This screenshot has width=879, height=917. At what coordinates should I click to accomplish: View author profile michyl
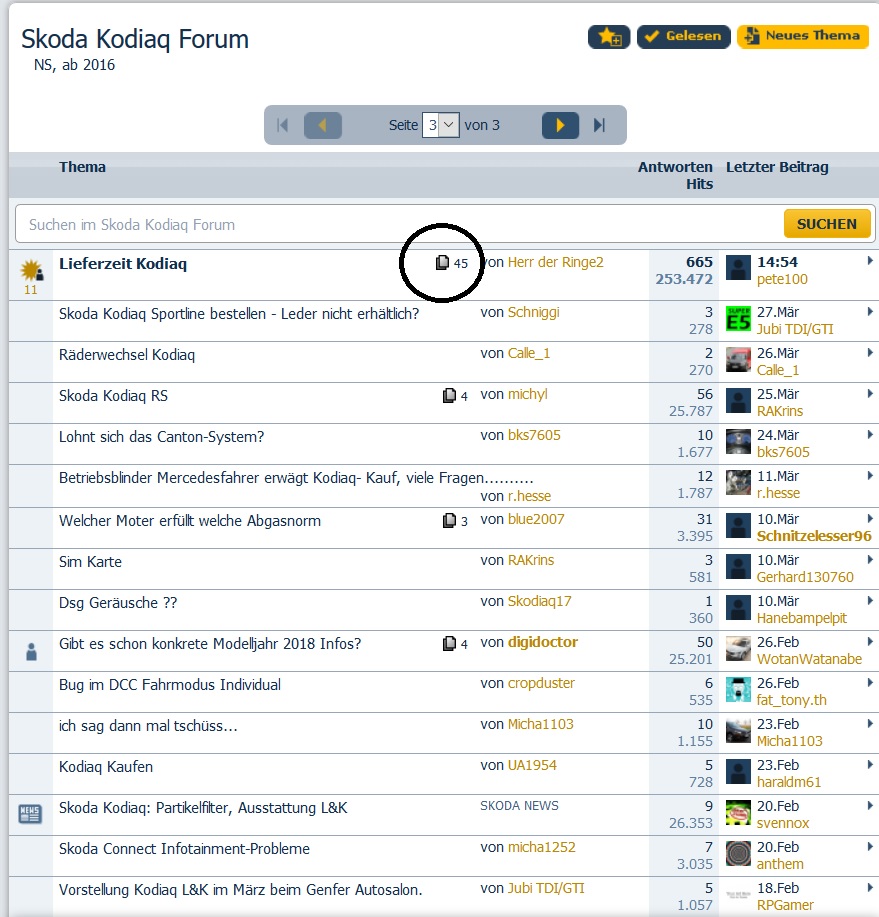click(528, 394)
